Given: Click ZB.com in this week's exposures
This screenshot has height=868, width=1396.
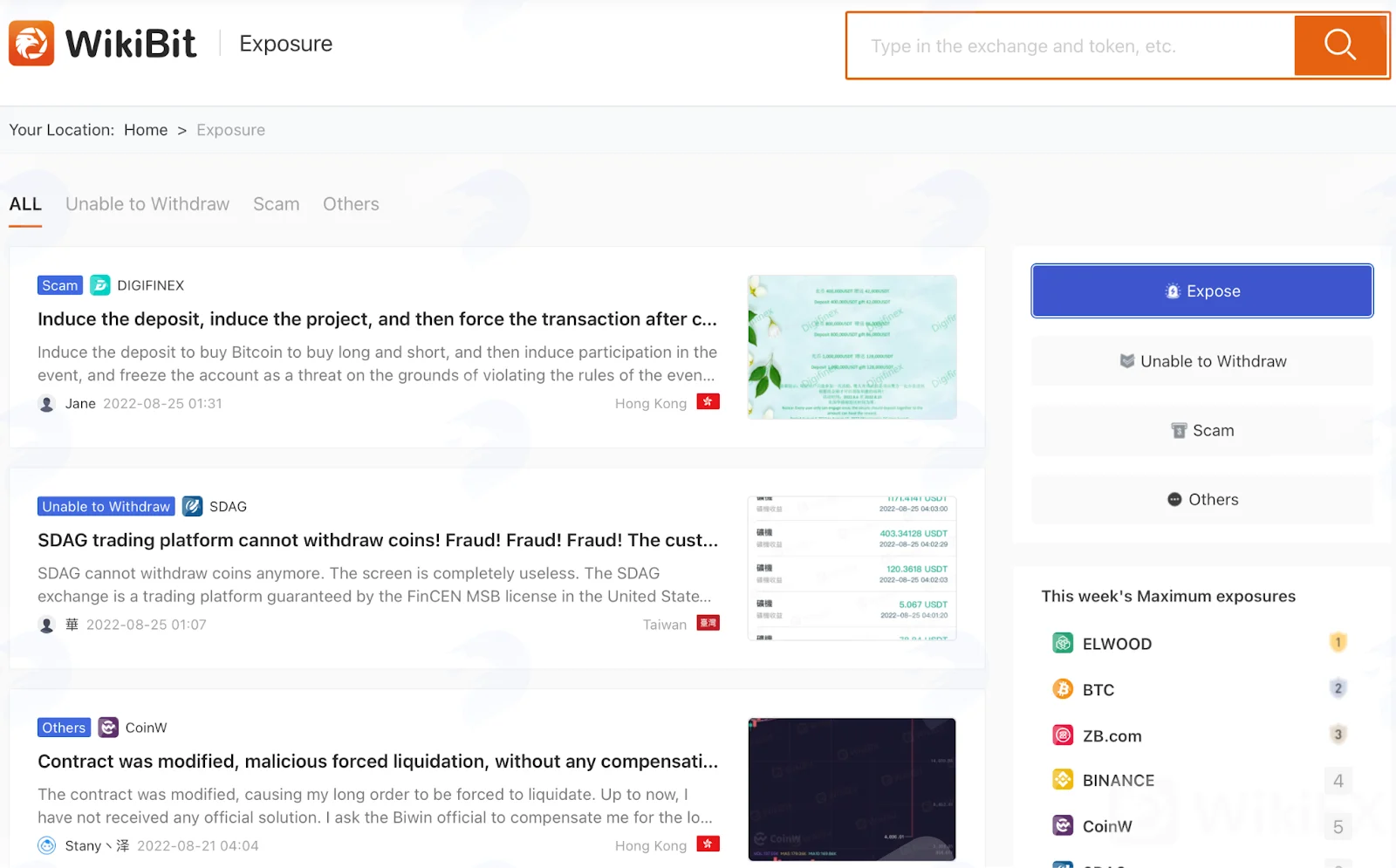Looking at the screenshot, I should coord(1112,736).
